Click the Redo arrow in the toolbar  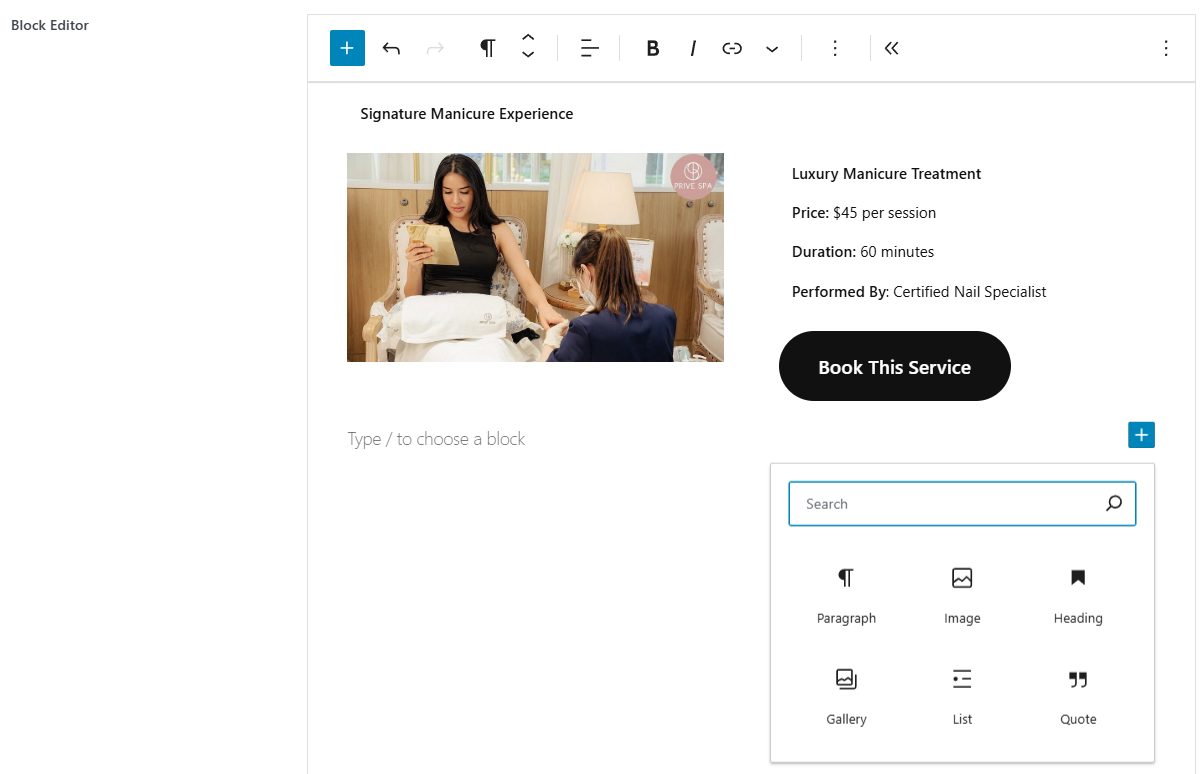tap(435, 47)
